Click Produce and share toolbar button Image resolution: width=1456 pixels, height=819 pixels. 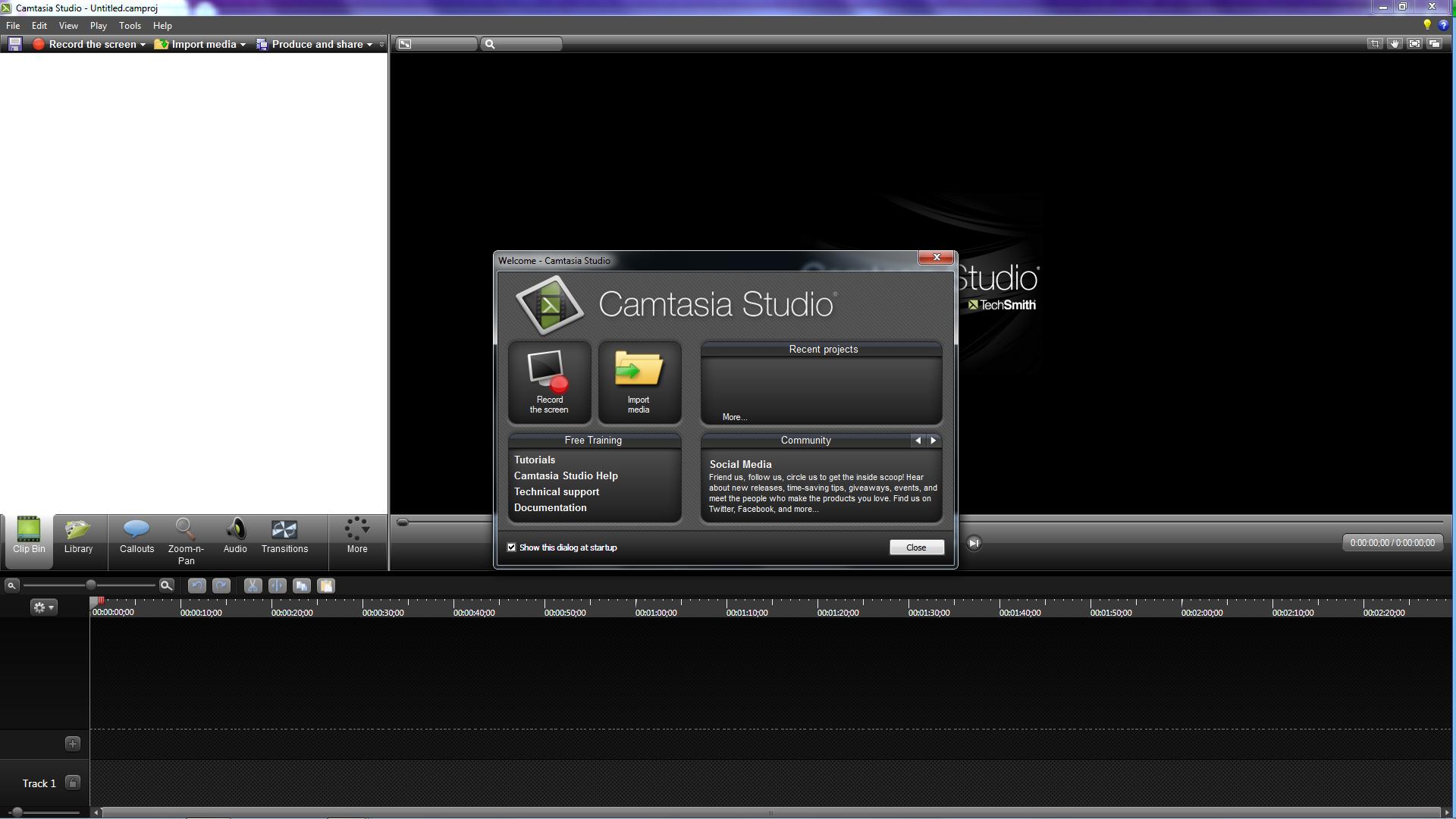(309, 44)
